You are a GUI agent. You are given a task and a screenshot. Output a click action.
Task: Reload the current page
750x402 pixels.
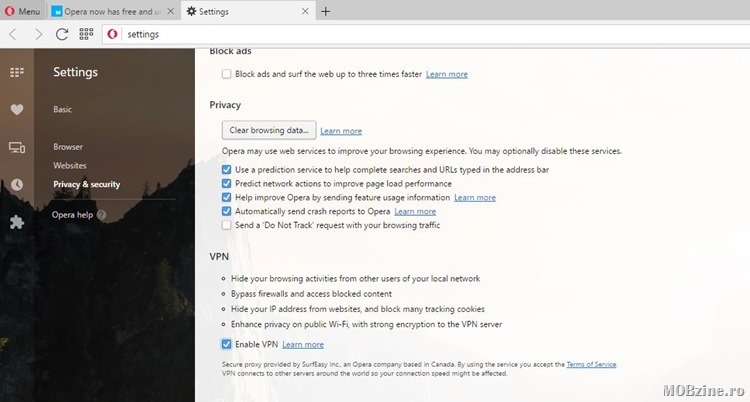click(62, 34)
